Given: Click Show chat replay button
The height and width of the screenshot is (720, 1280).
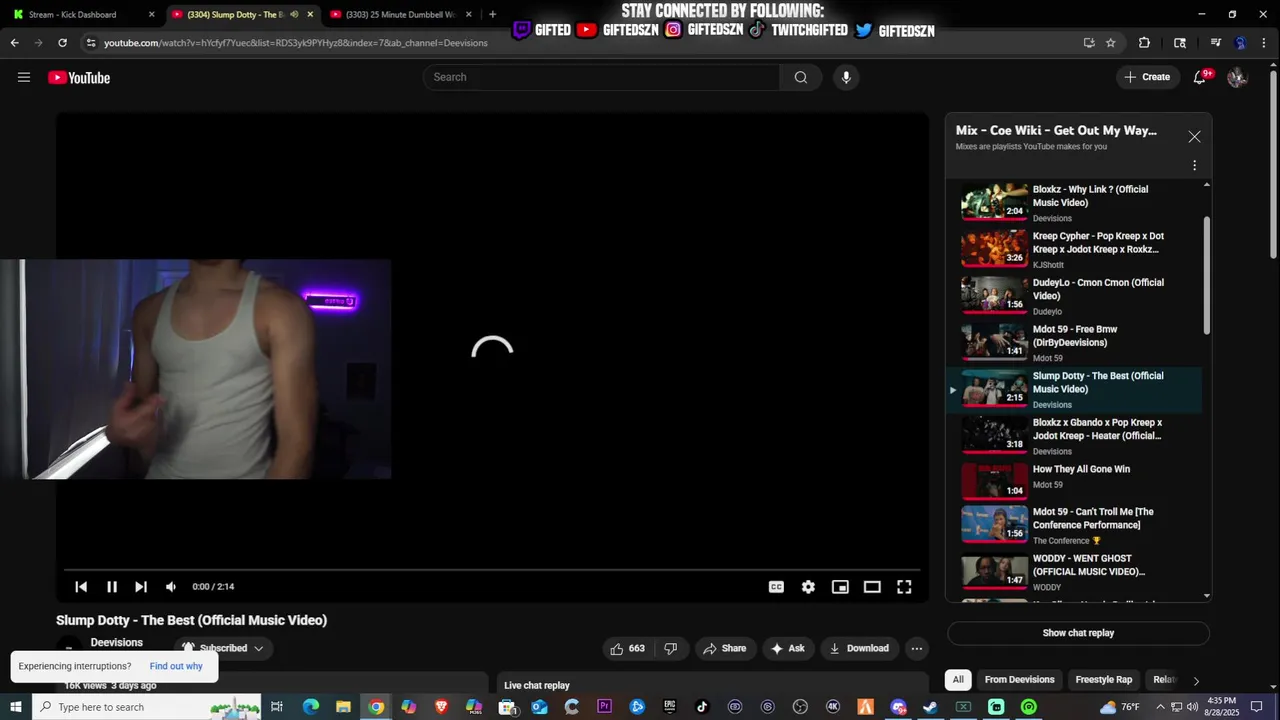Looking at the screenshot, I should pyautogui.click(x=1078, y=633).
